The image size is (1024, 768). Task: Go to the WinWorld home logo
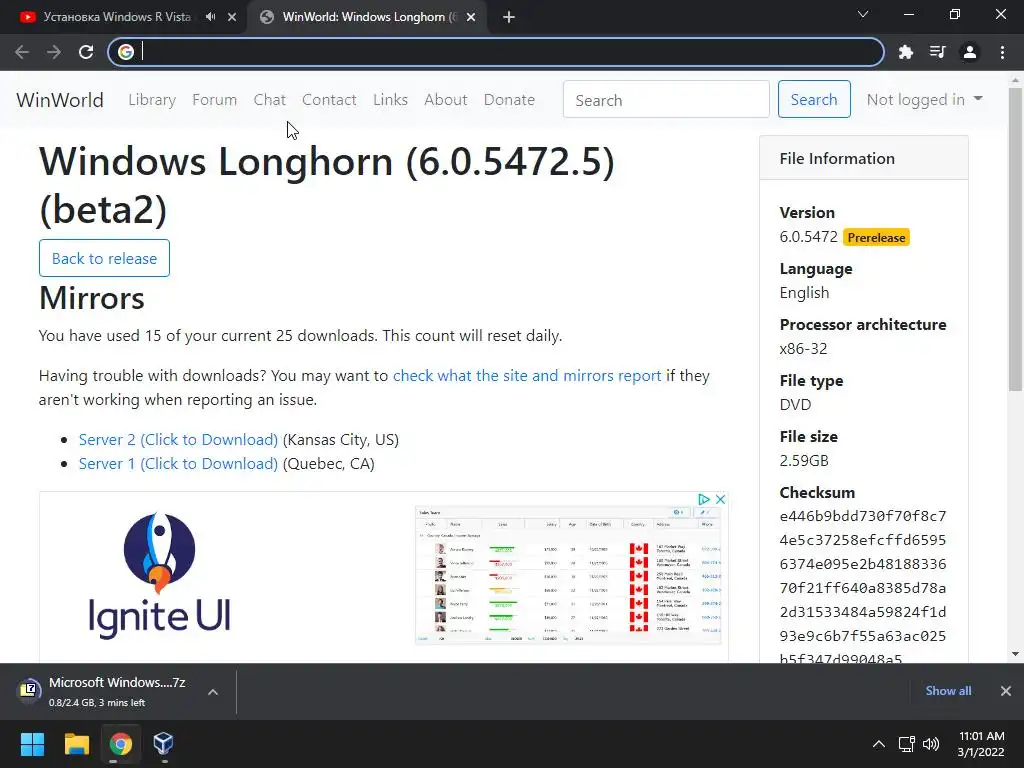click(60, 100)
